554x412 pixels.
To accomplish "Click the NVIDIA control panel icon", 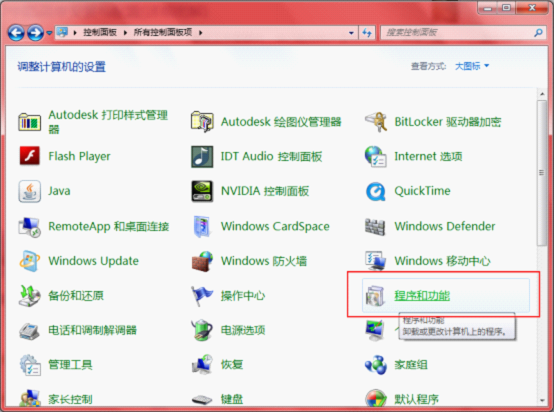I will [x=202, y=191].
